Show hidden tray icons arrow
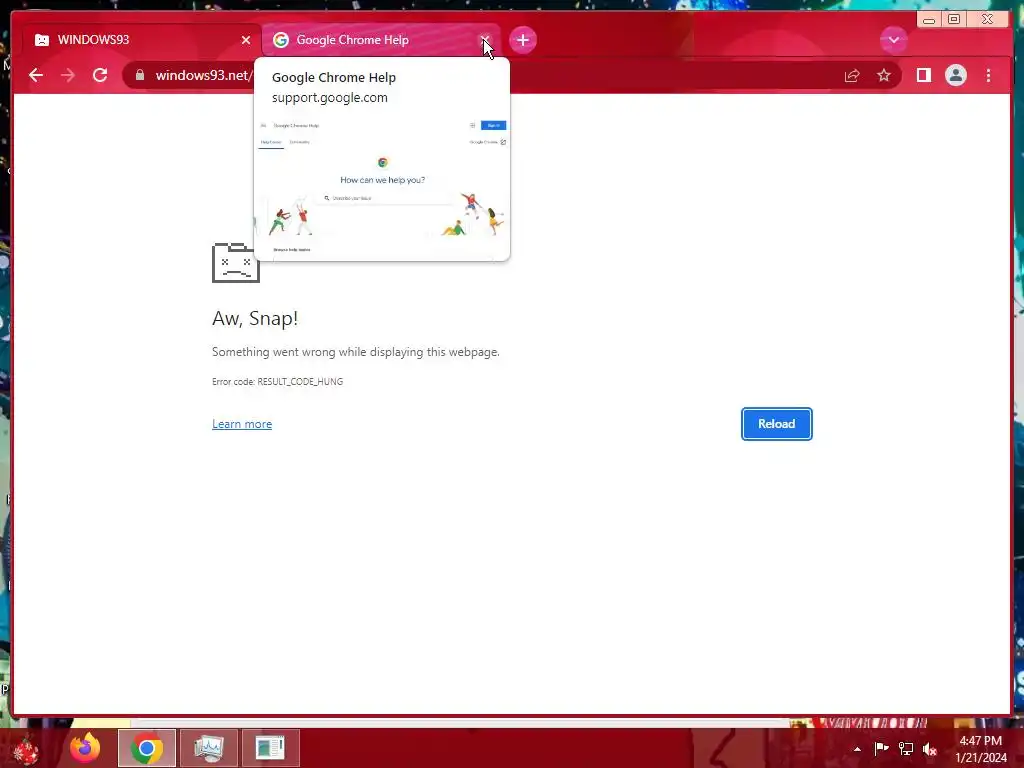Screen dimensions: 1024x768 tap(857, 749)
